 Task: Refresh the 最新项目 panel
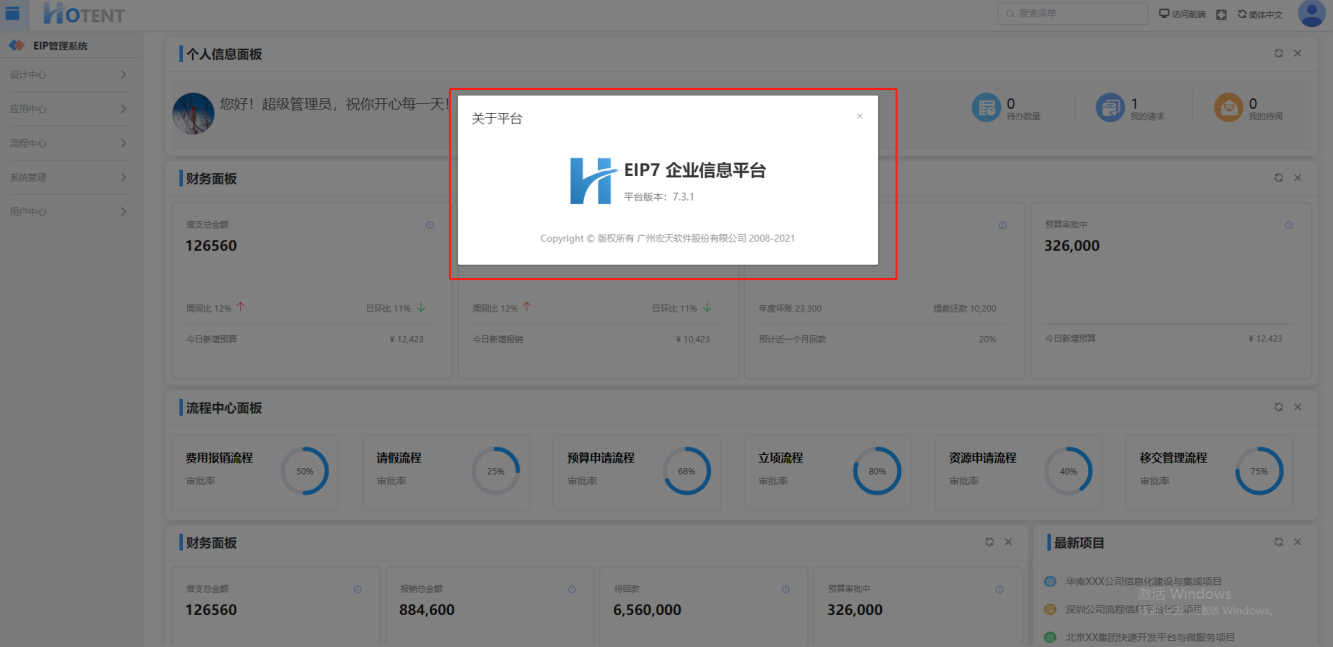click(x=1278, y=542)
